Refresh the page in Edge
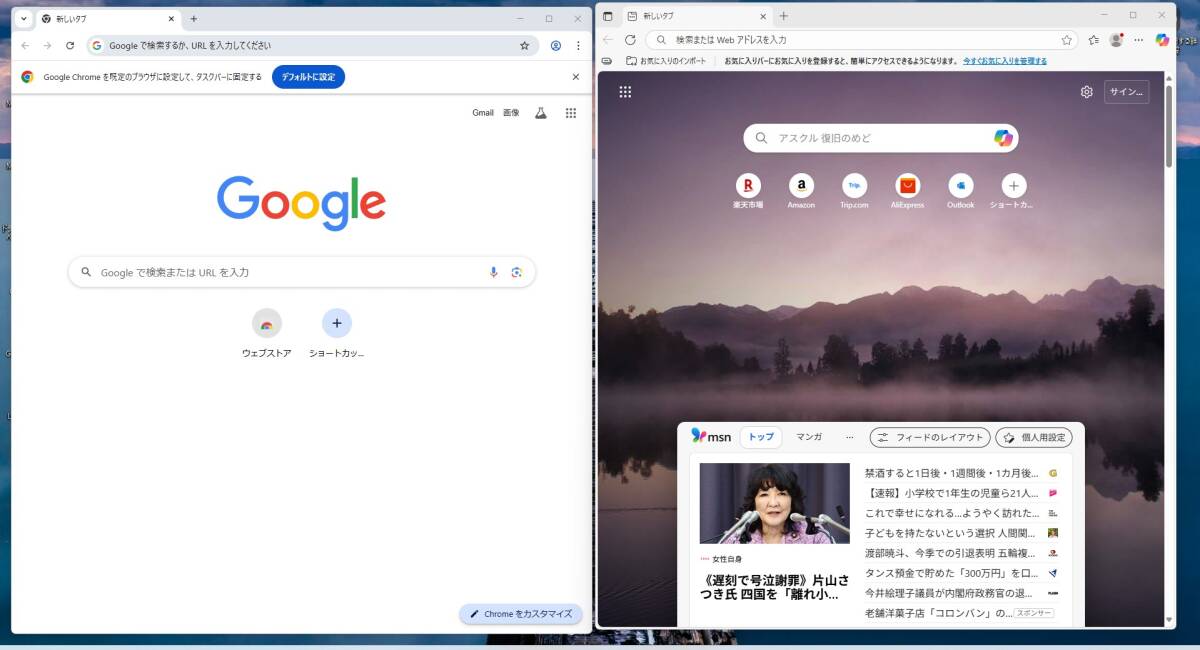Viewport: 1200px width, 650px height. [630, 40]
